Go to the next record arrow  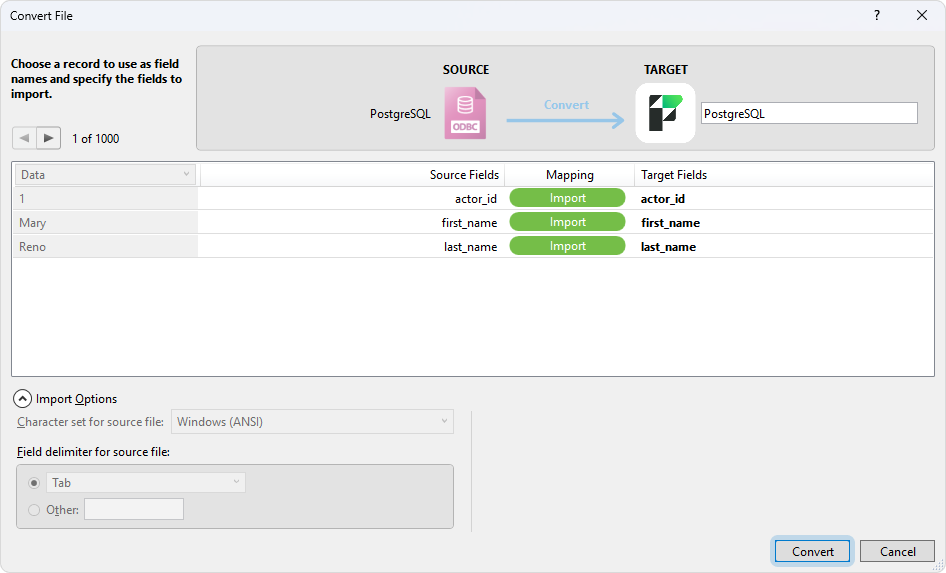49,138
